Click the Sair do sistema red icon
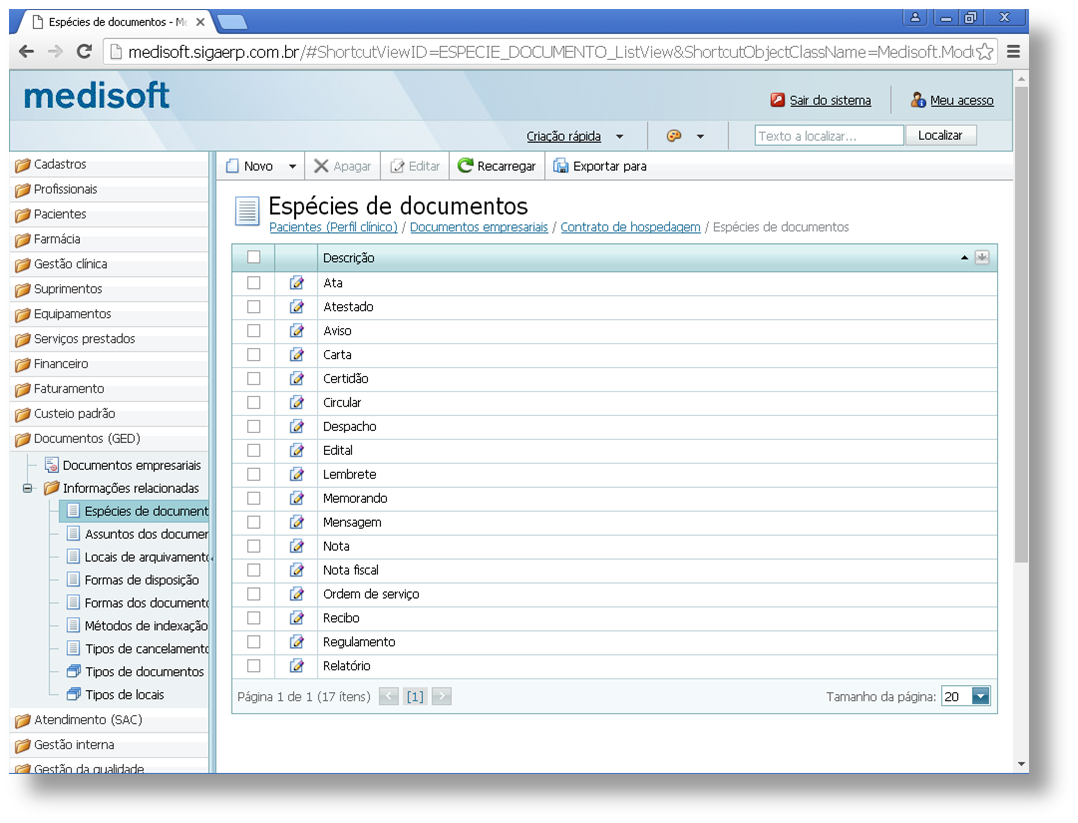 [775, 100]
